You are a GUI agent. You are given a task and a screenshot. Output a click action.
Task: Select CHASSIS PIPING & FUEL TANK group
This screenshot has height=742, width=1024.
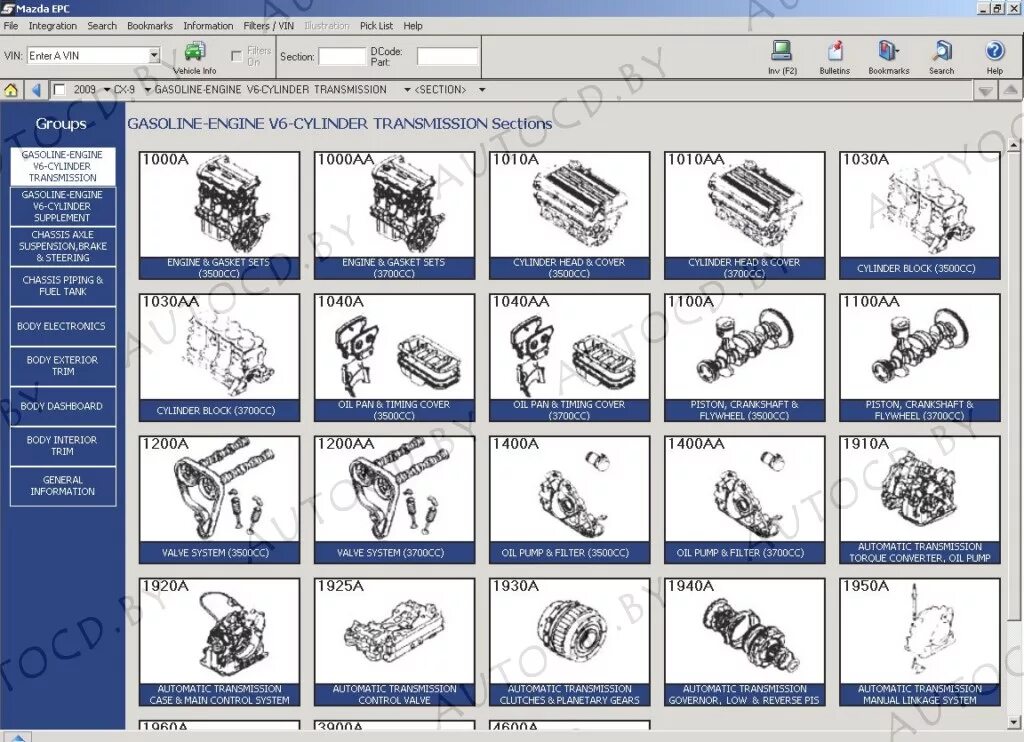pyautogui.click(x=63, y=286)
